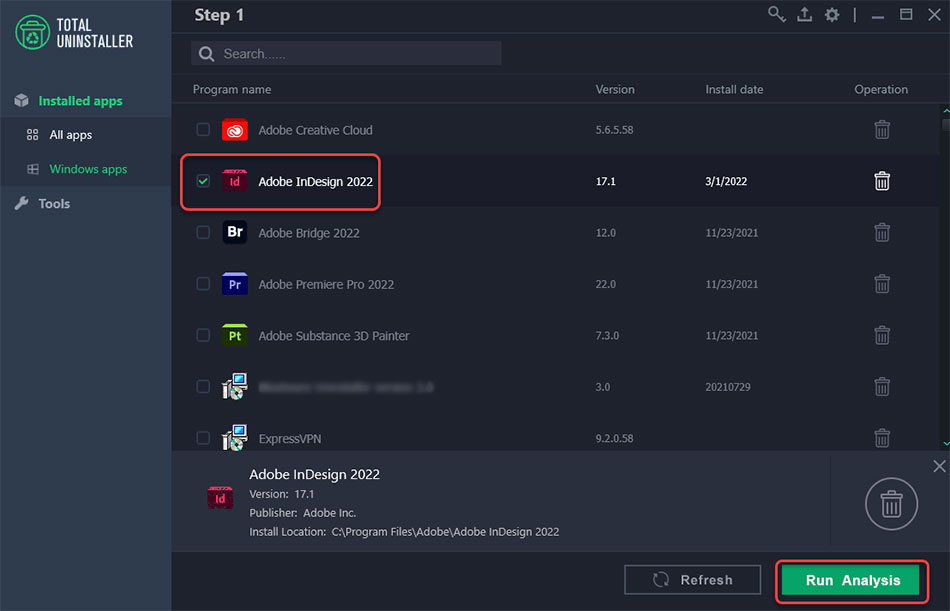This screenshot has width=950, height=611.
Task: Click the Installed apps cube icon
Action: pos(22,101)
